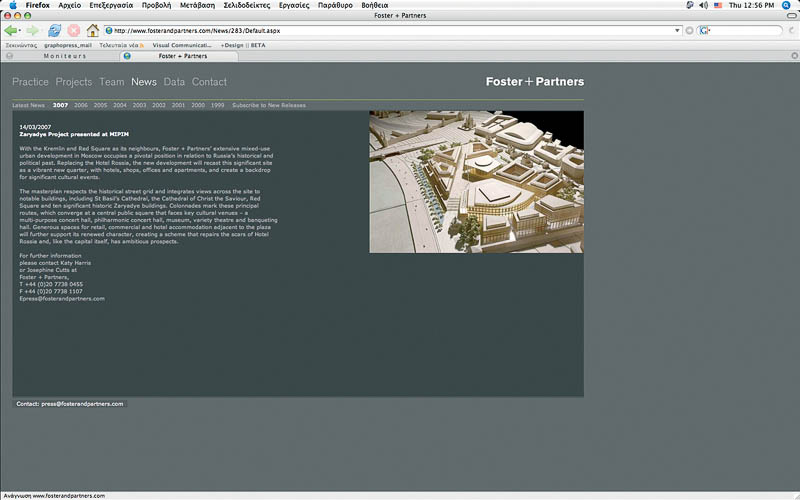Open the Παράθυρο menu
This screenshot has height=500, width=800.
[x=335, y=5]
